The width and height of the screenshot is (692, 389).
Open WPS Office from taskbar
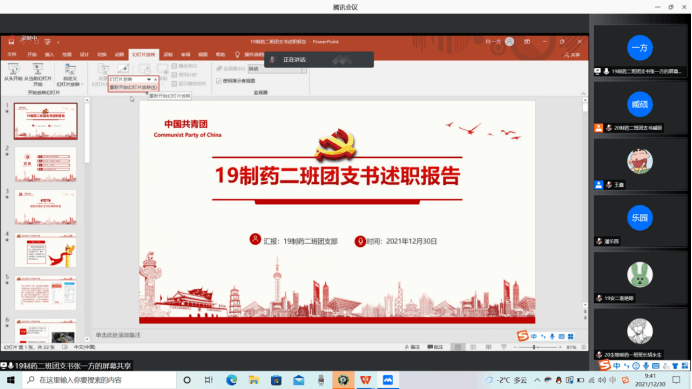point(365,380)
